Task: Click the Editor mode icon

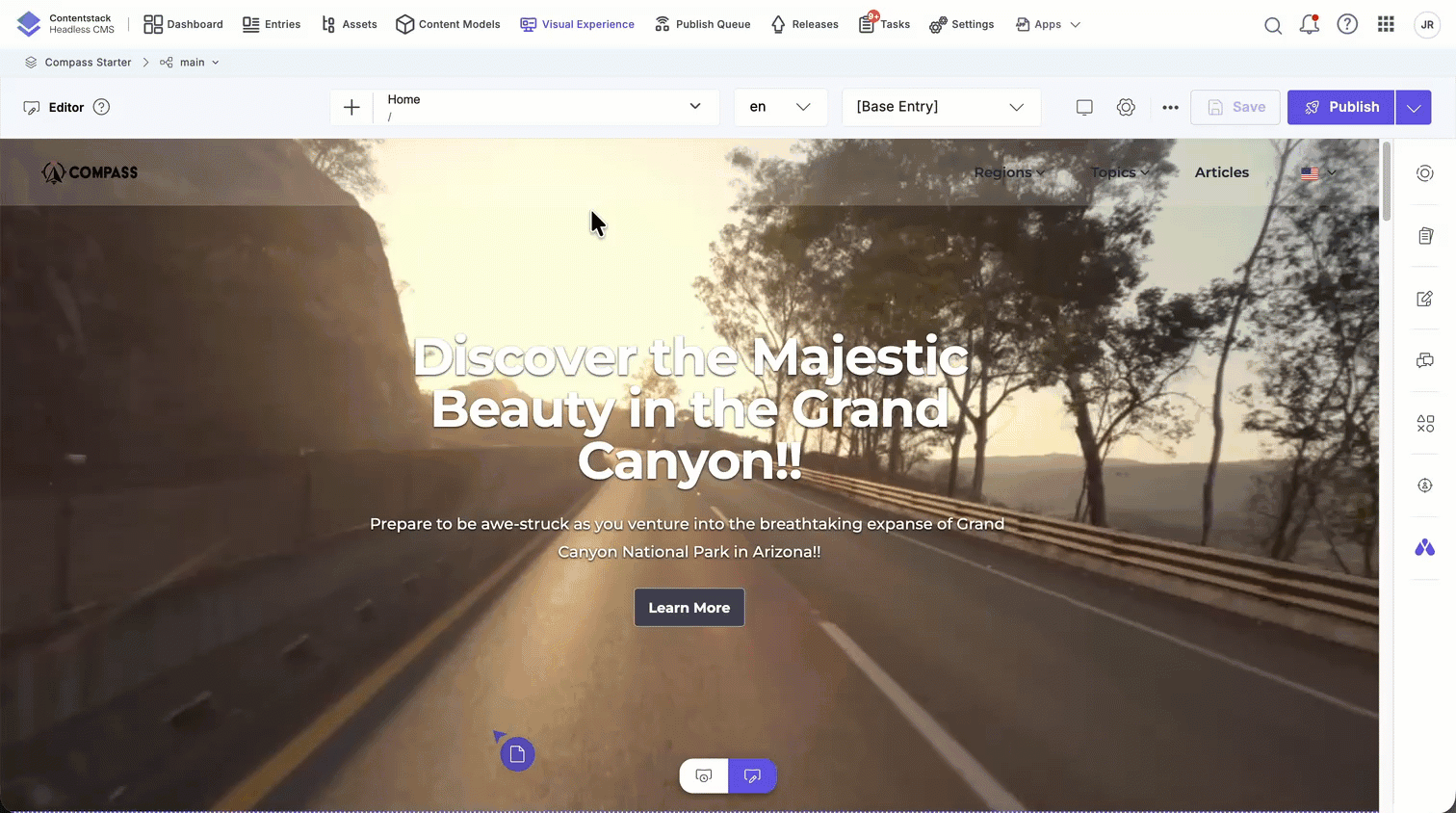Action: tap(32, 108)
